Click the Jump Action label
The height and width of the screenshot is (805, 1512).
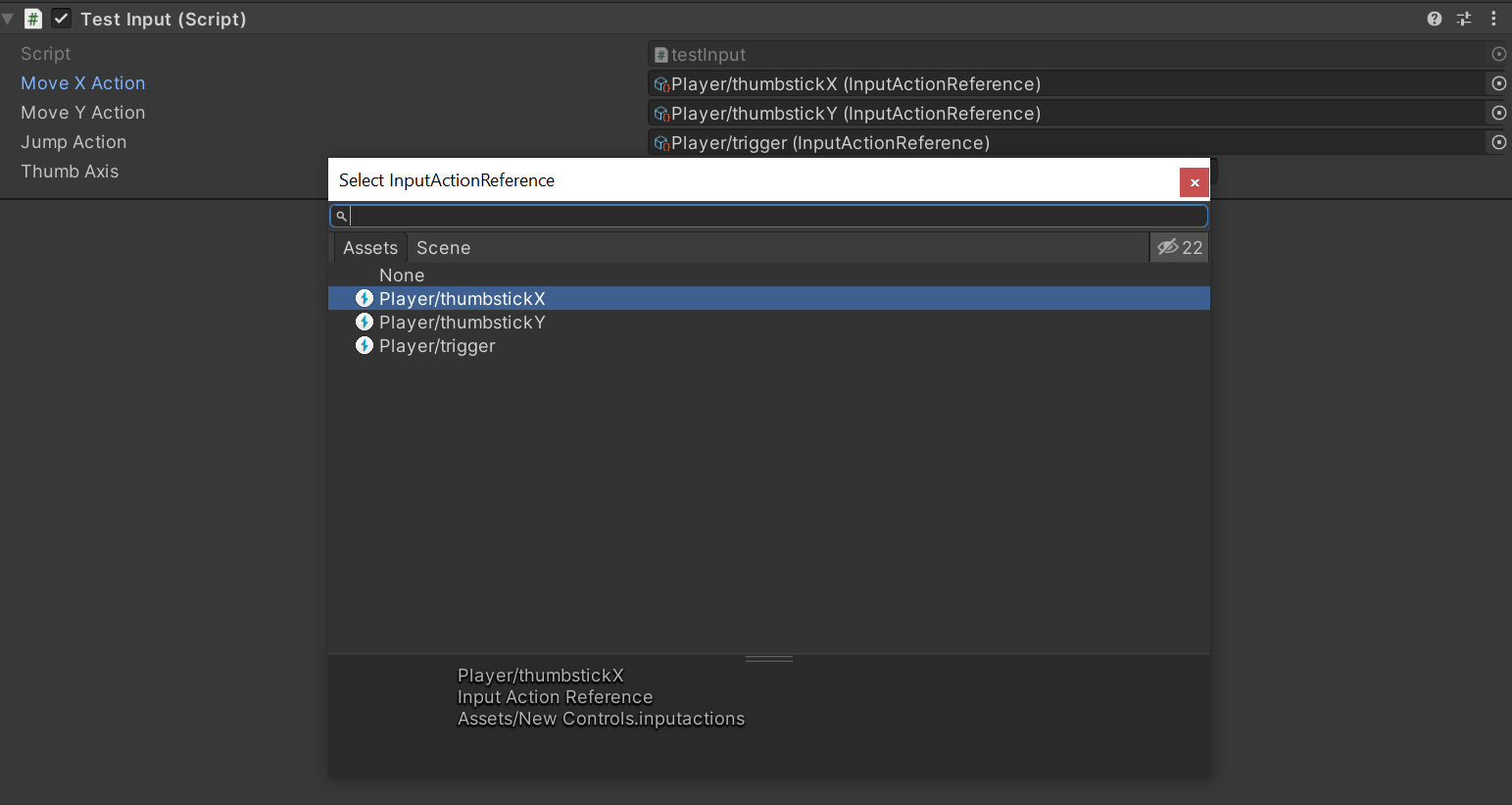click(73, 142)
